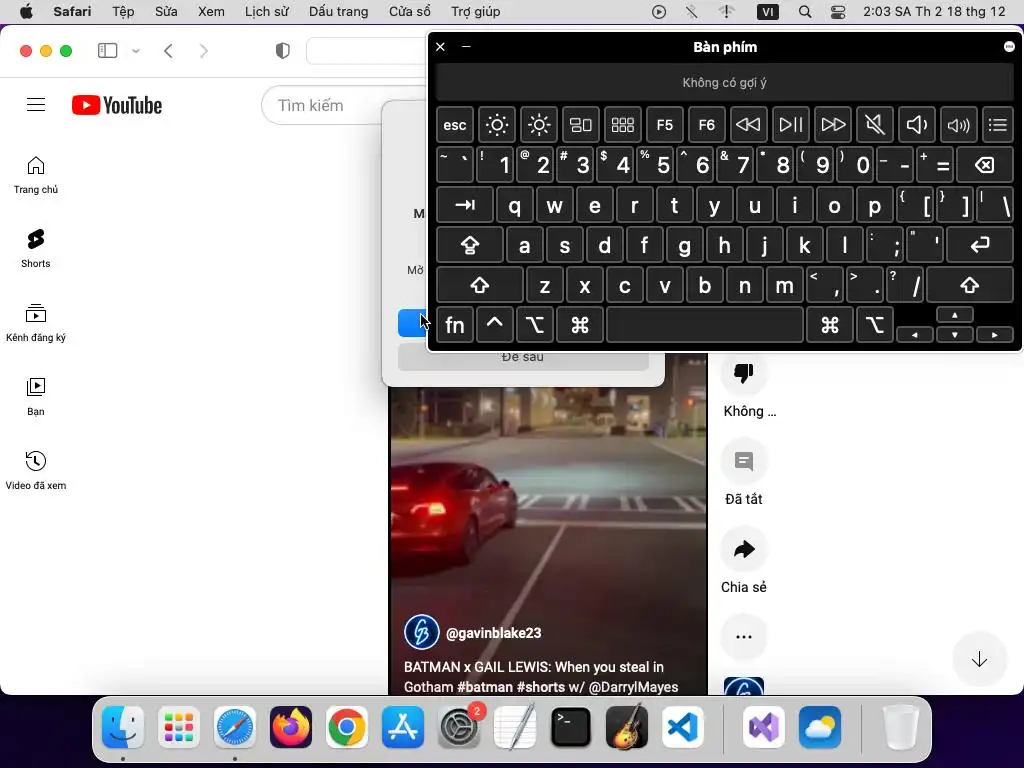The height and width of the screenshot is (768, 1024).
Task: Open the Sửa menu
Action: 166,12
